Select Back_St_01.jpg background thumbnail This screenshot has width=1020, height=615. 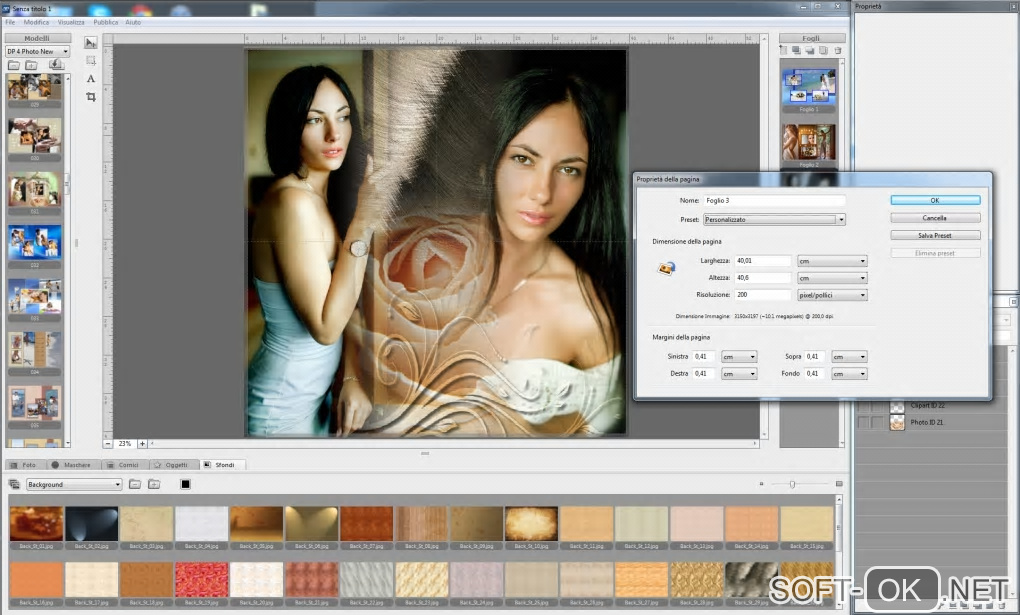[36, 524]
